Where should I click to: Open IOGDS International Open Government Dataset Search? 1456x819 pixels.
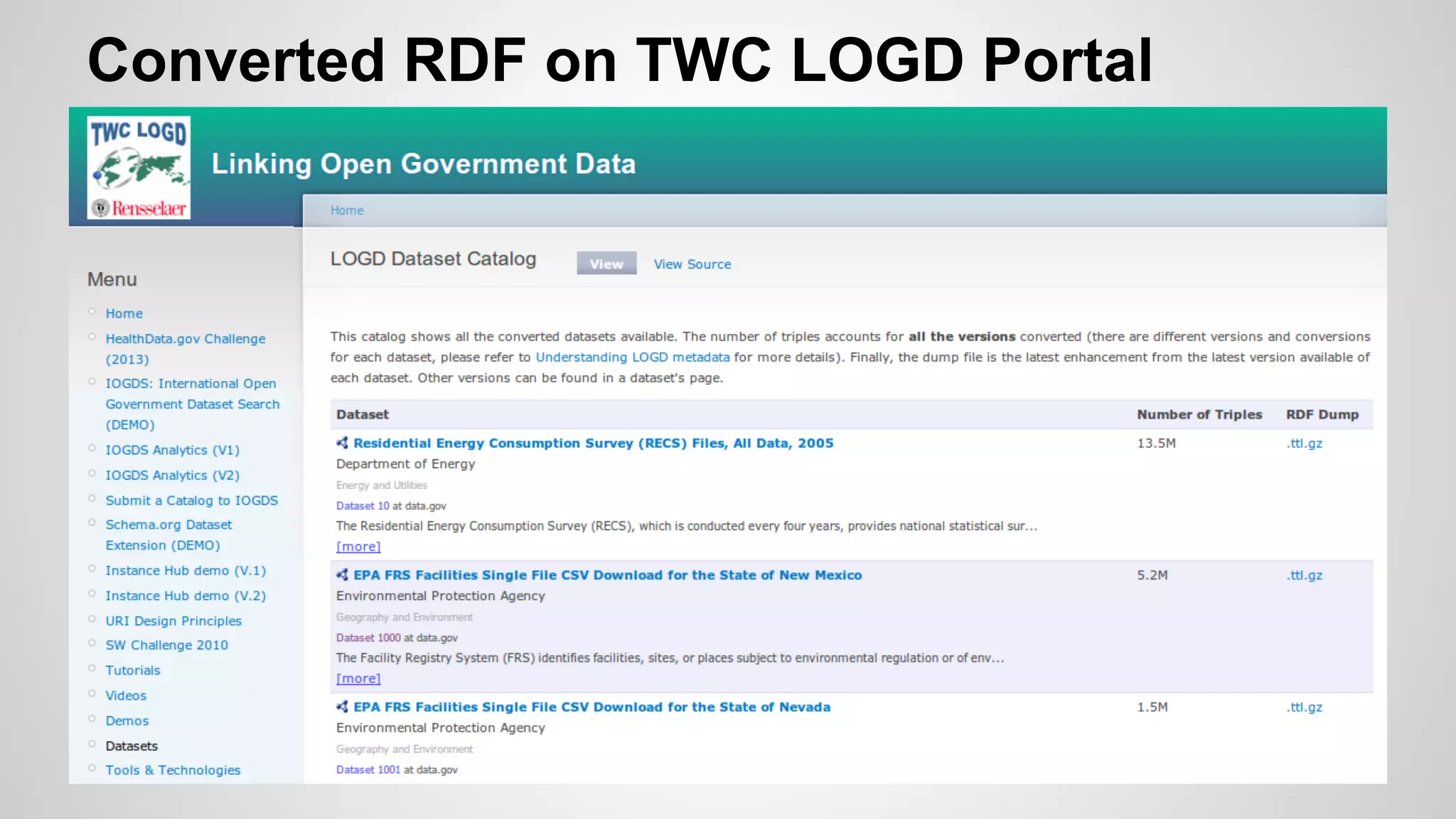click(193, 404)
